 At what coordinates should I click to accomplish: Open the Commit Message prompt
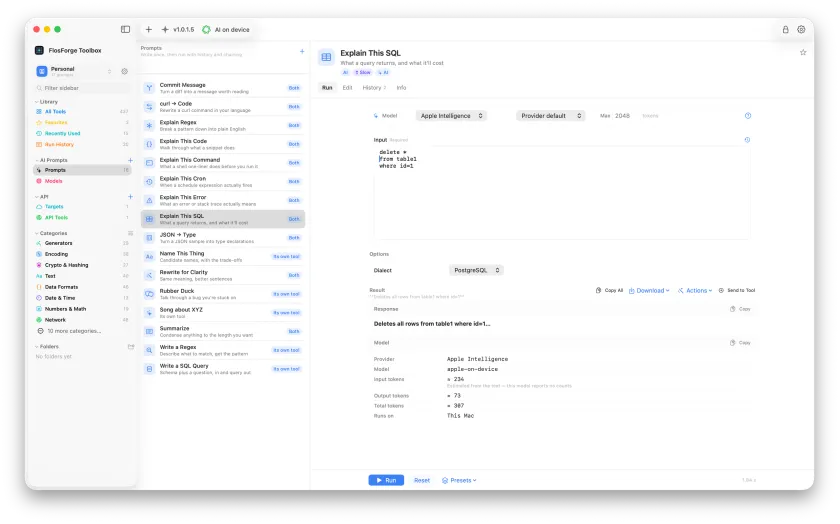coord(223,88)
